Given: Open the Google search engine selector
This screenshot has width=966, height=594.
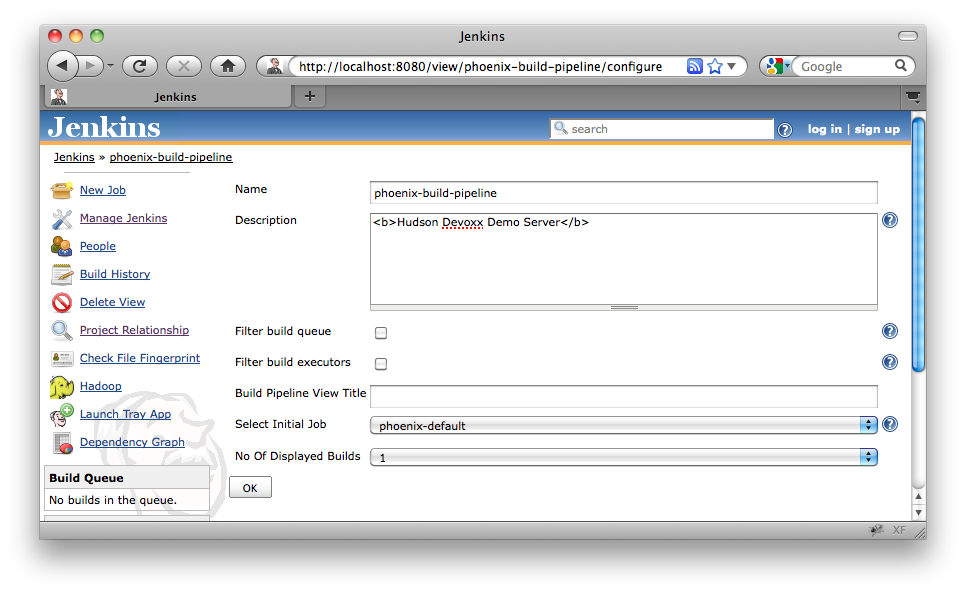Looking at the screenshot, I should pos(778,66).
